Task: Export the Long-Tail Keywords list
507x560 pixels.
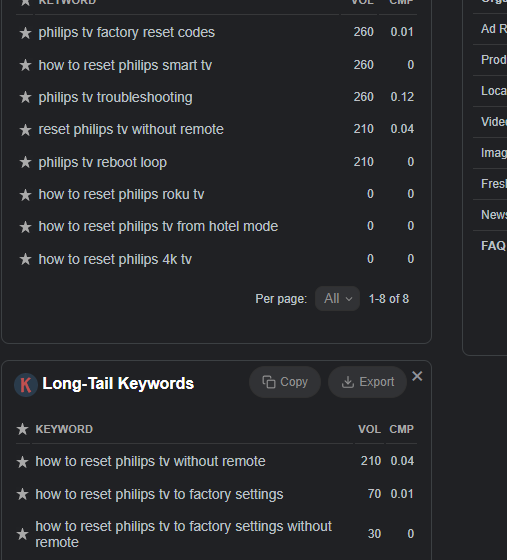Action: coord(367,382)
